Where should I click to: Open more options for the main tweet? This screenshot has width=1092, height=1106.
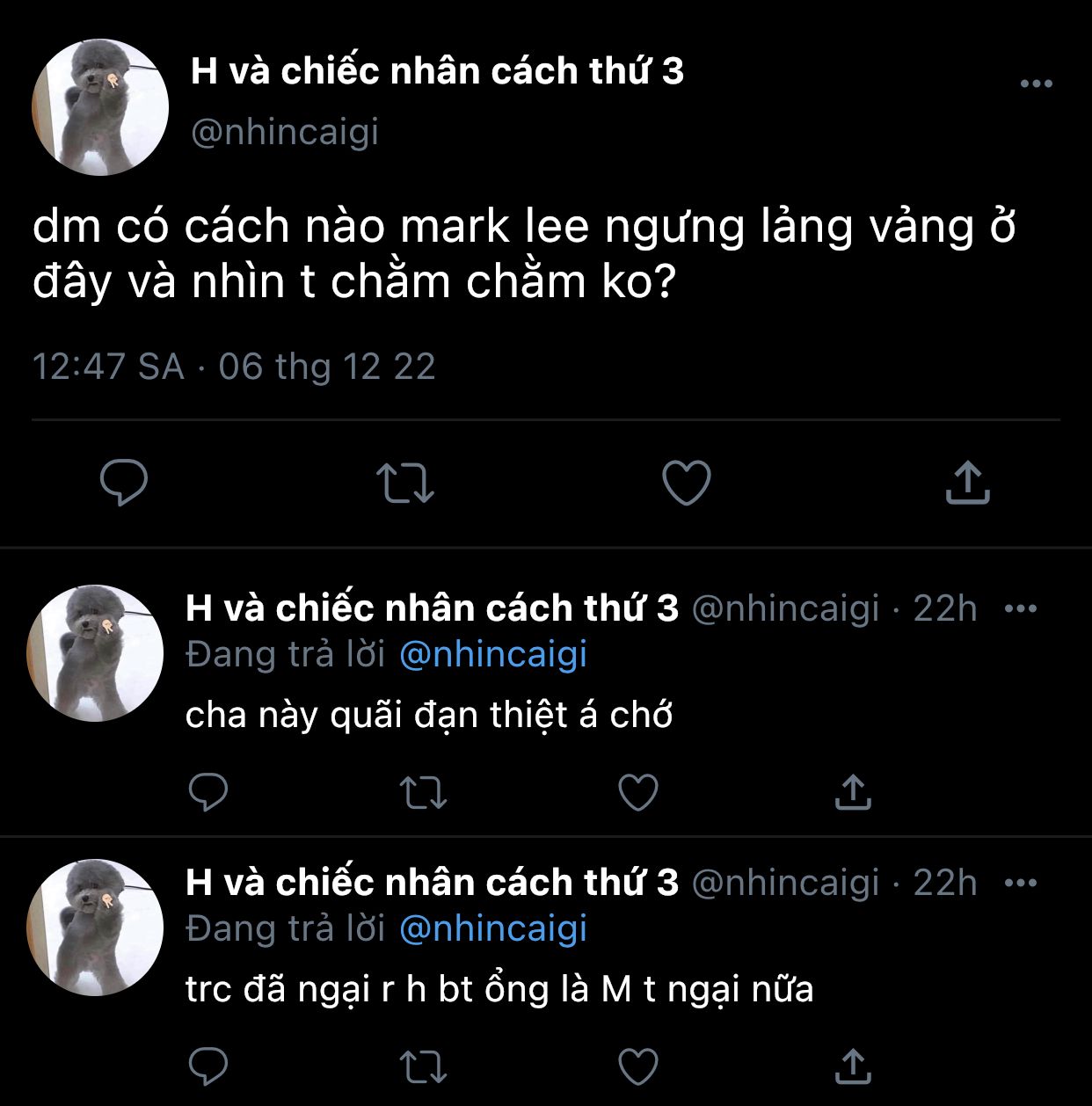click(x=1037, y=84)
